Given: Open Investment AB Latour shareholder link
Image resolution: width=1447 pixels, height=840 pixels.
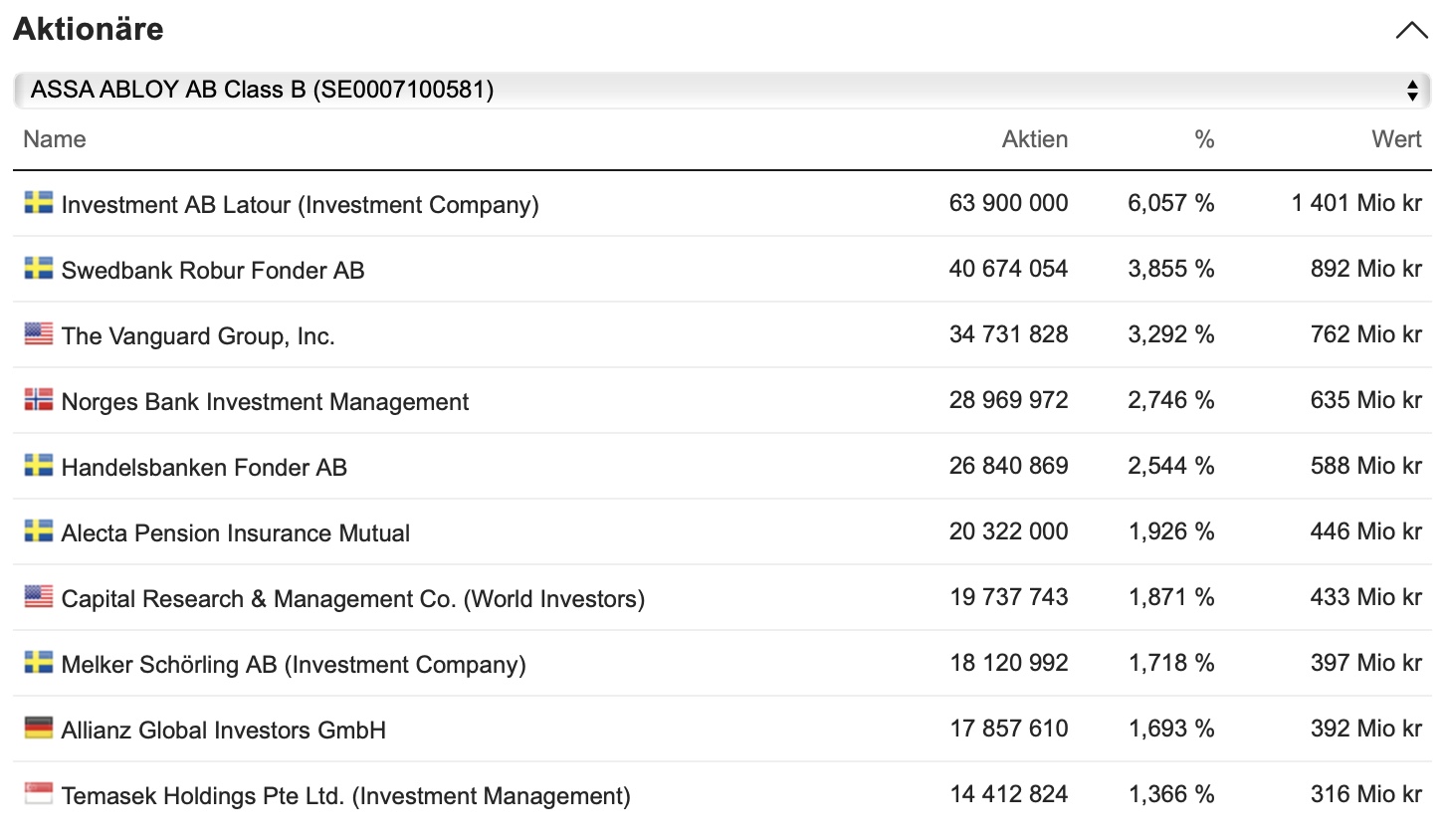Looking at the screenshot, I should (300, 204).
